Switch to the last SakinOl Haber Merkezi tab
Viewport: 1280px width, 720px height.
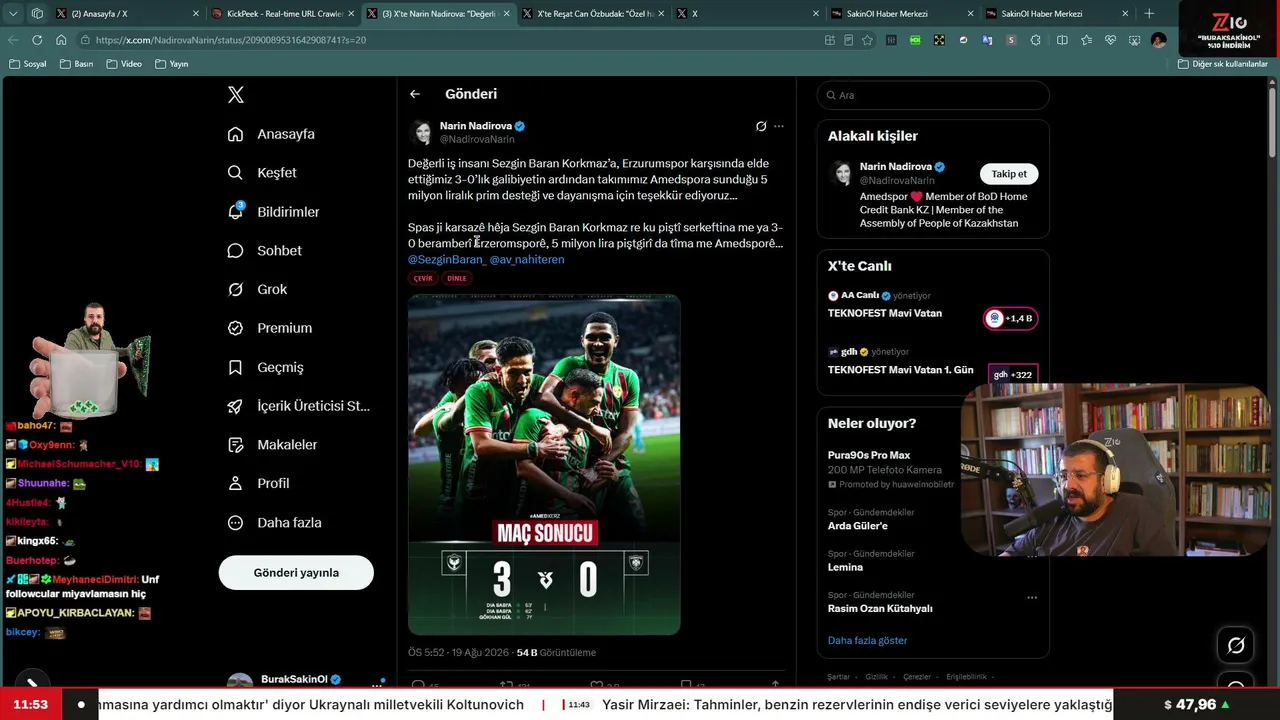pos(1056,14)
